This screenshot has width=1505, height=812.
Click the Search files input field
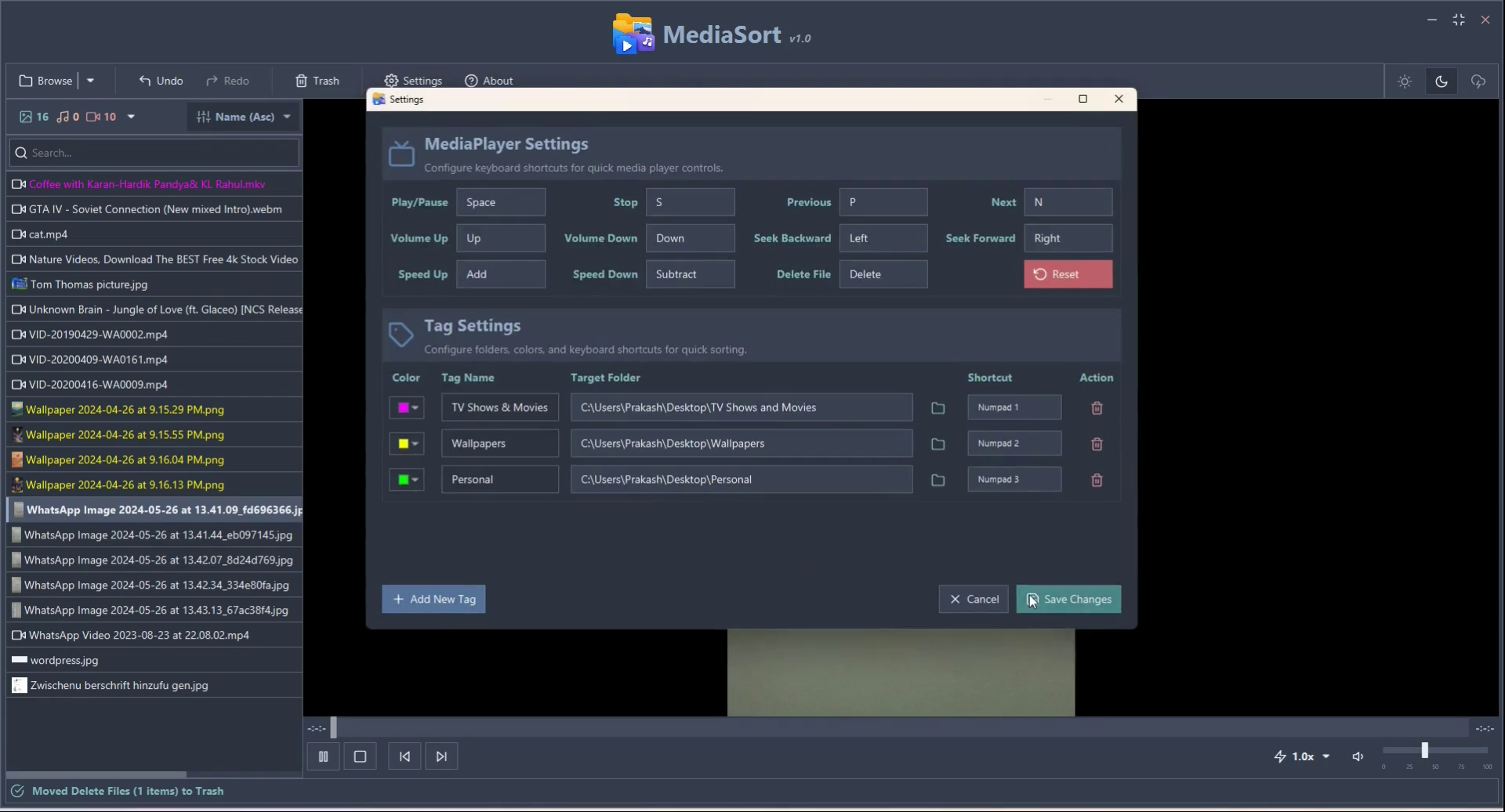(153, 153)
